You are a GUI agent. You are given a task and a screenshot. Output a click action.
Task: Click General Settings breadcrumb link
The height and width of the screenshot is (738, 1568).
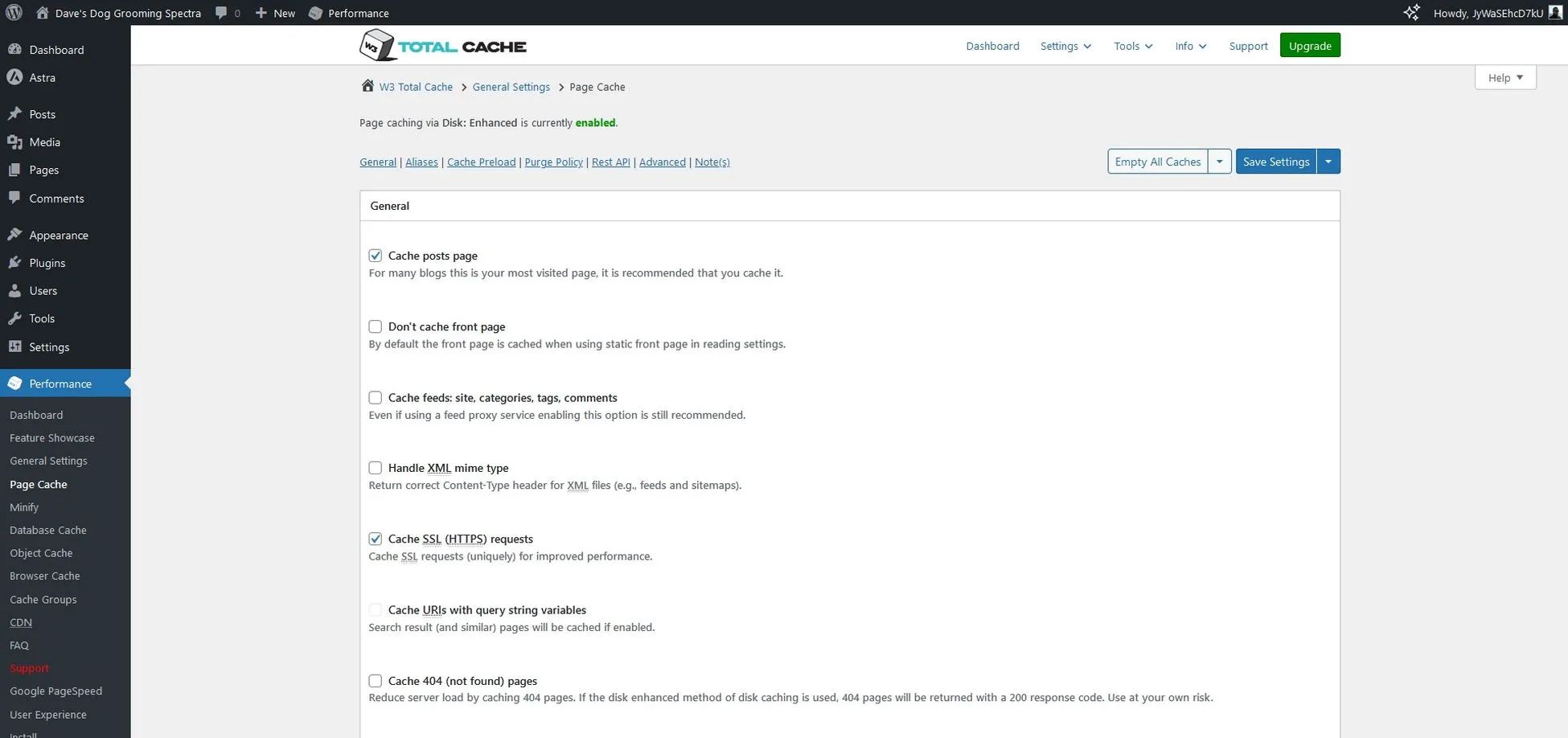(x=511, y=87)
